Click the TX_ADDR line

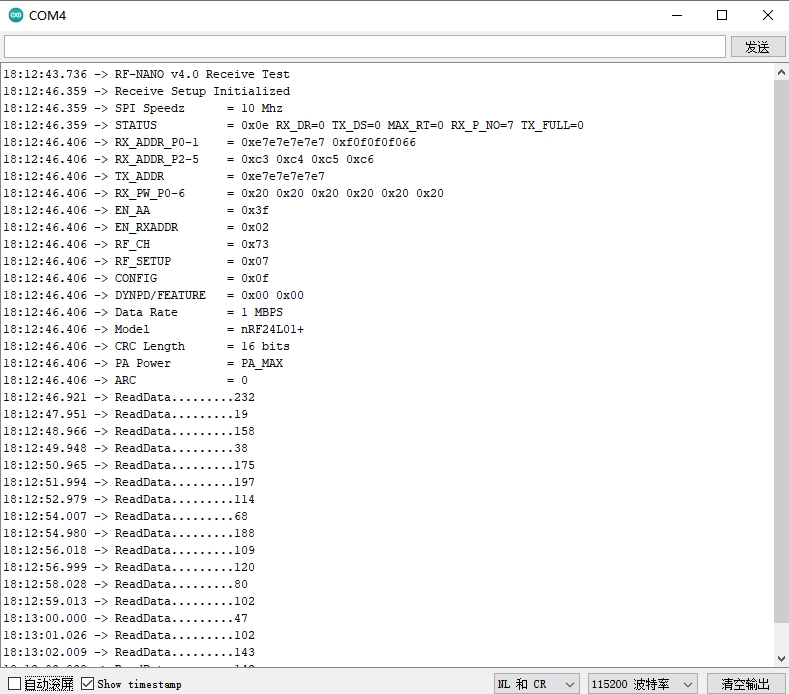point(164,177)
